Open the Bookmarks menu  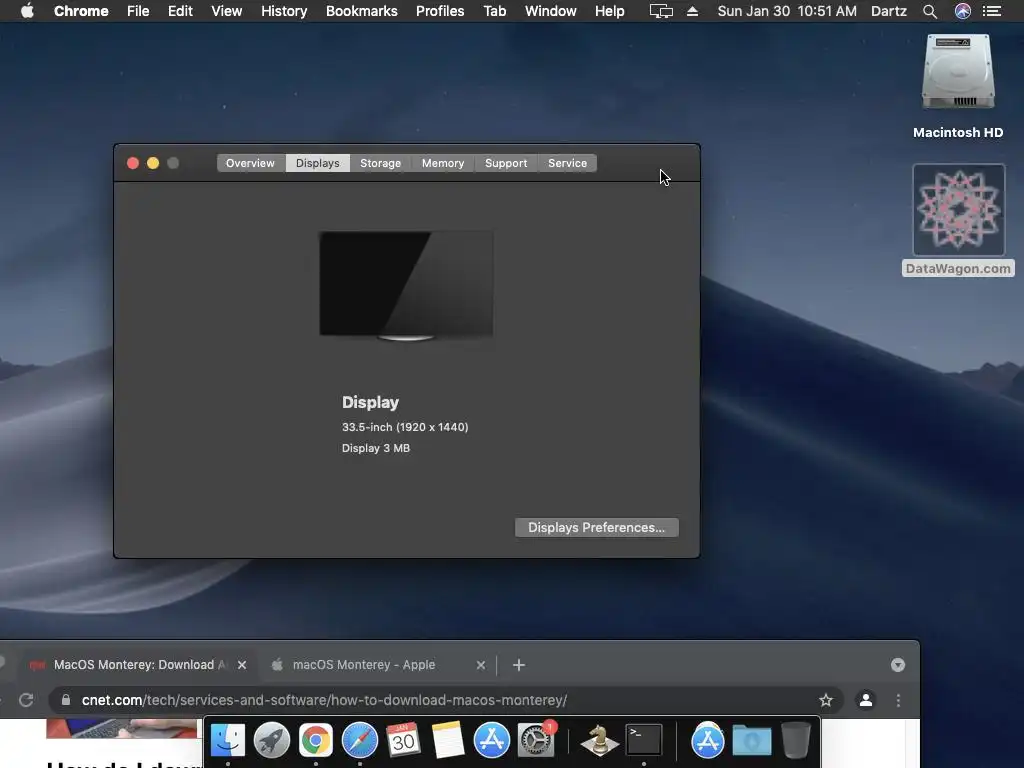click(x=362, y=11)
